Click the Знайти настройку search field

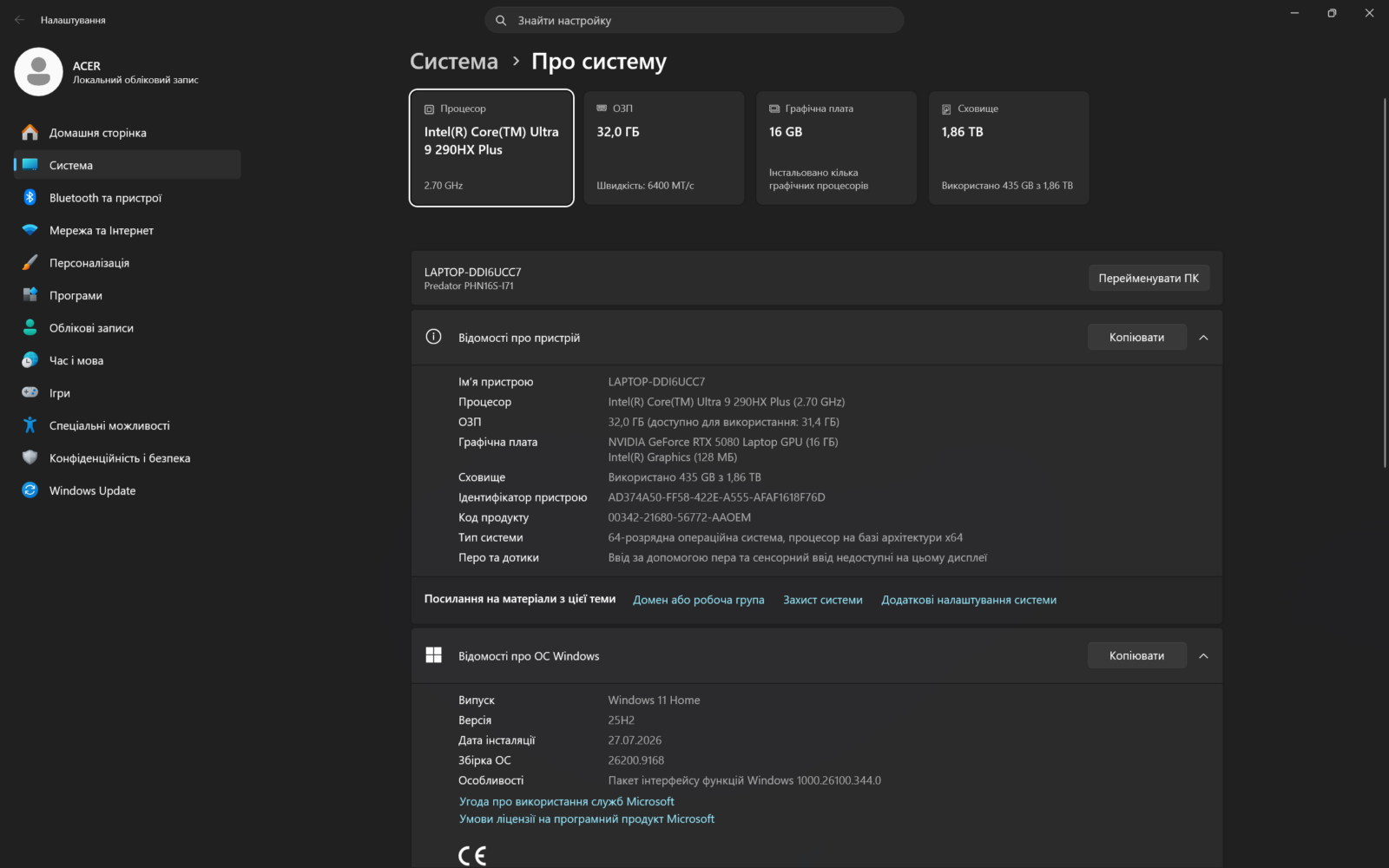(694, 20)
